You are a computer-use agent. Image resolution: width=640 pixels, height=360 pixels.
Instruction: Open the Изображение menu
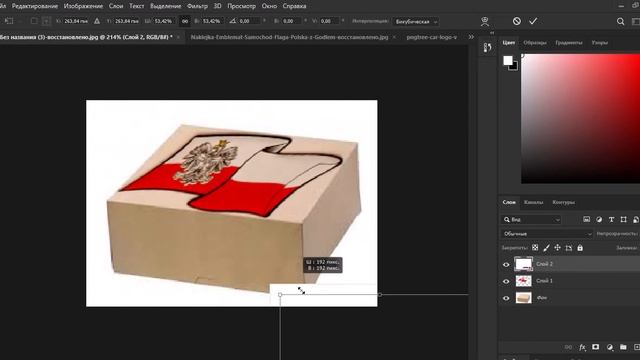83,6
